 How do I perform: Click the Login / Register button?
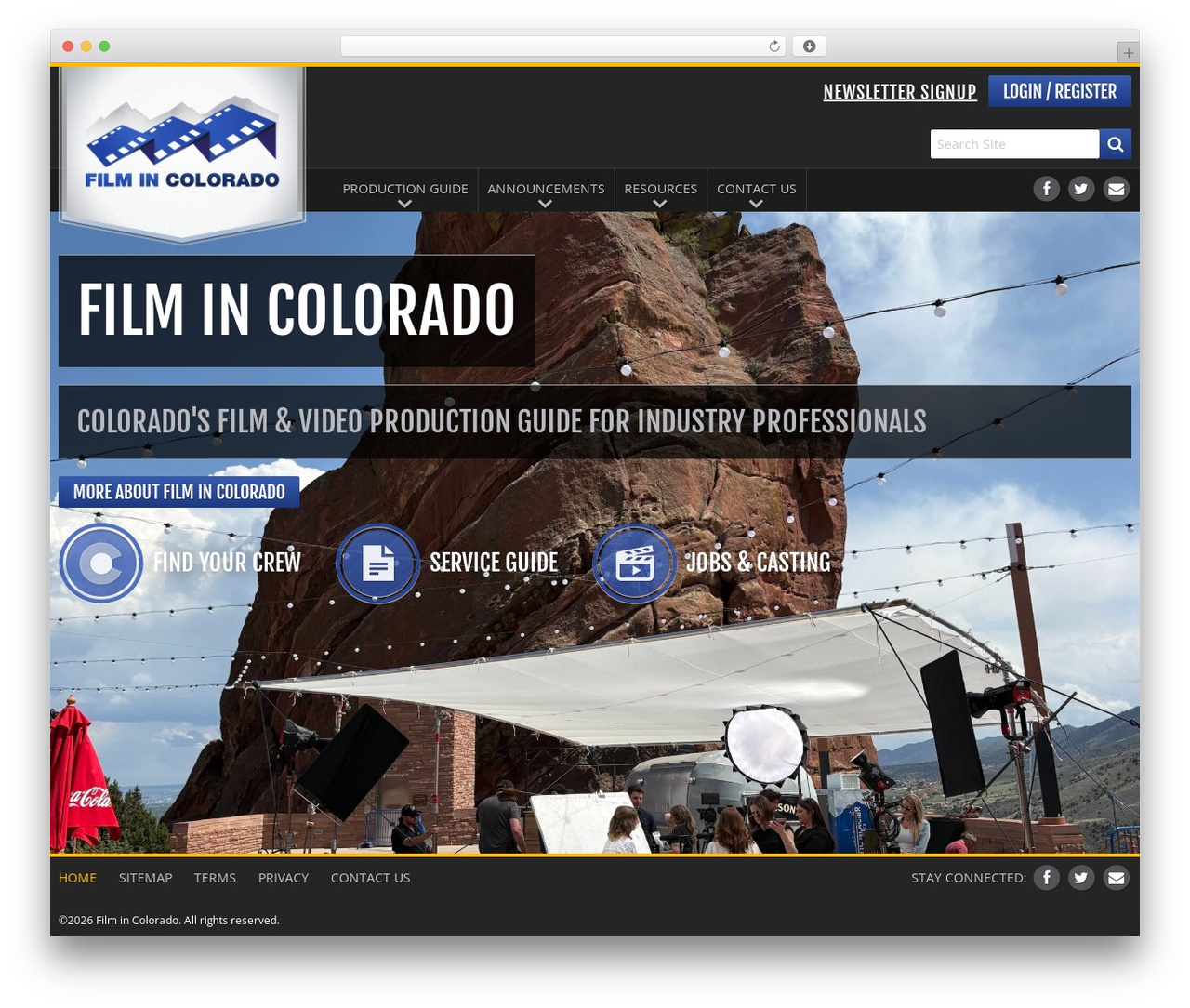pos(1060,91)
